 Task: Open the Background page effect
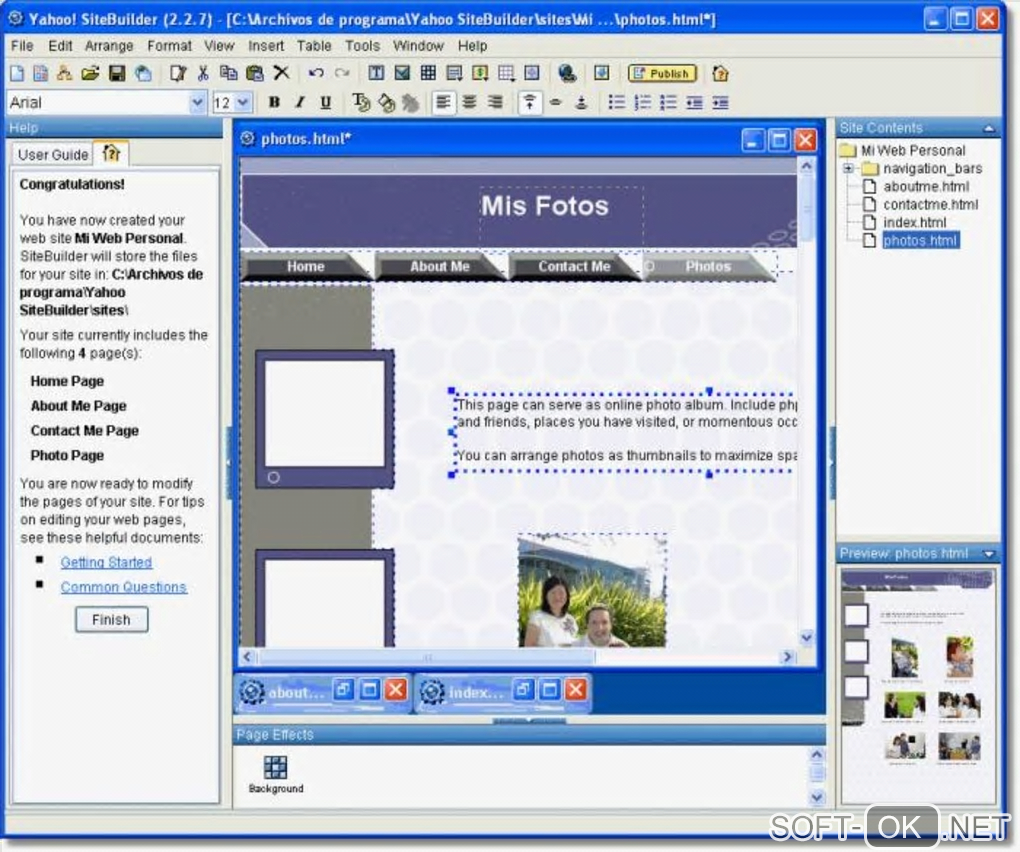pyautogui.click(x=276, y=774)
